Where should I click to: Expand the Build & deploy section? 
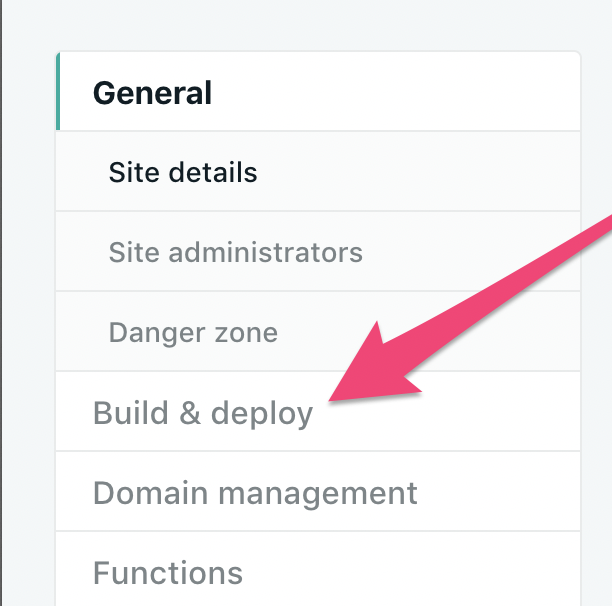point(203,412)
